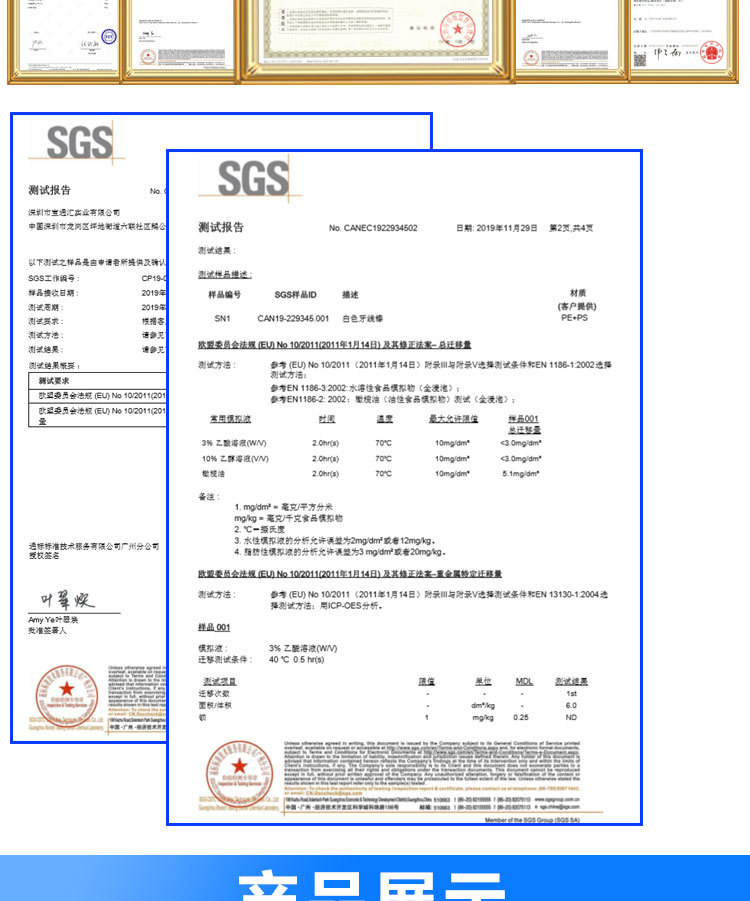
Task: Click the 橄榄油 row label
Action: (213, 473)
